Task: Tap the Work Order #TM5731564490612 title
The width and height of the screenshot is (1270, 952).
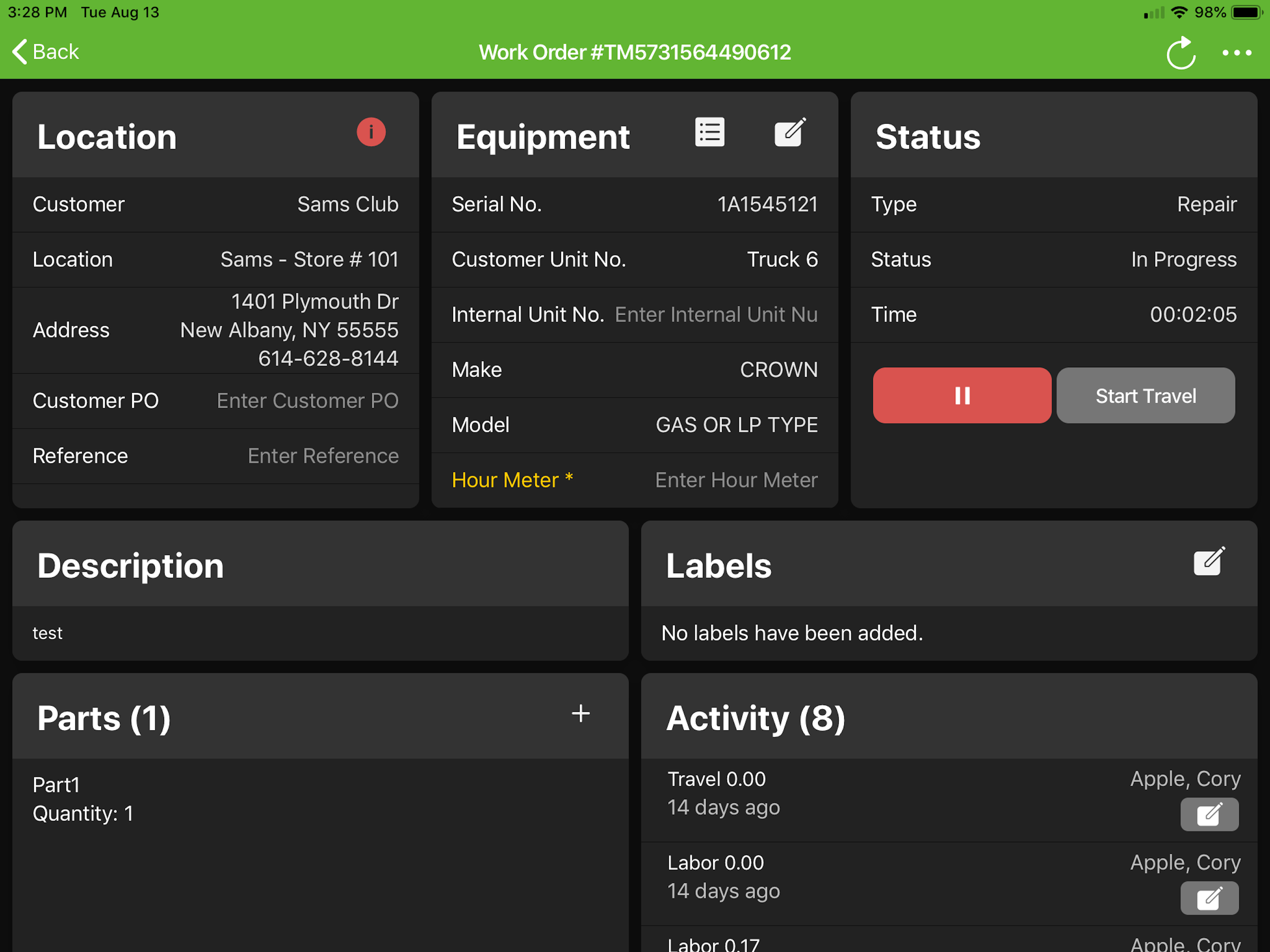Action: point(635,52)
